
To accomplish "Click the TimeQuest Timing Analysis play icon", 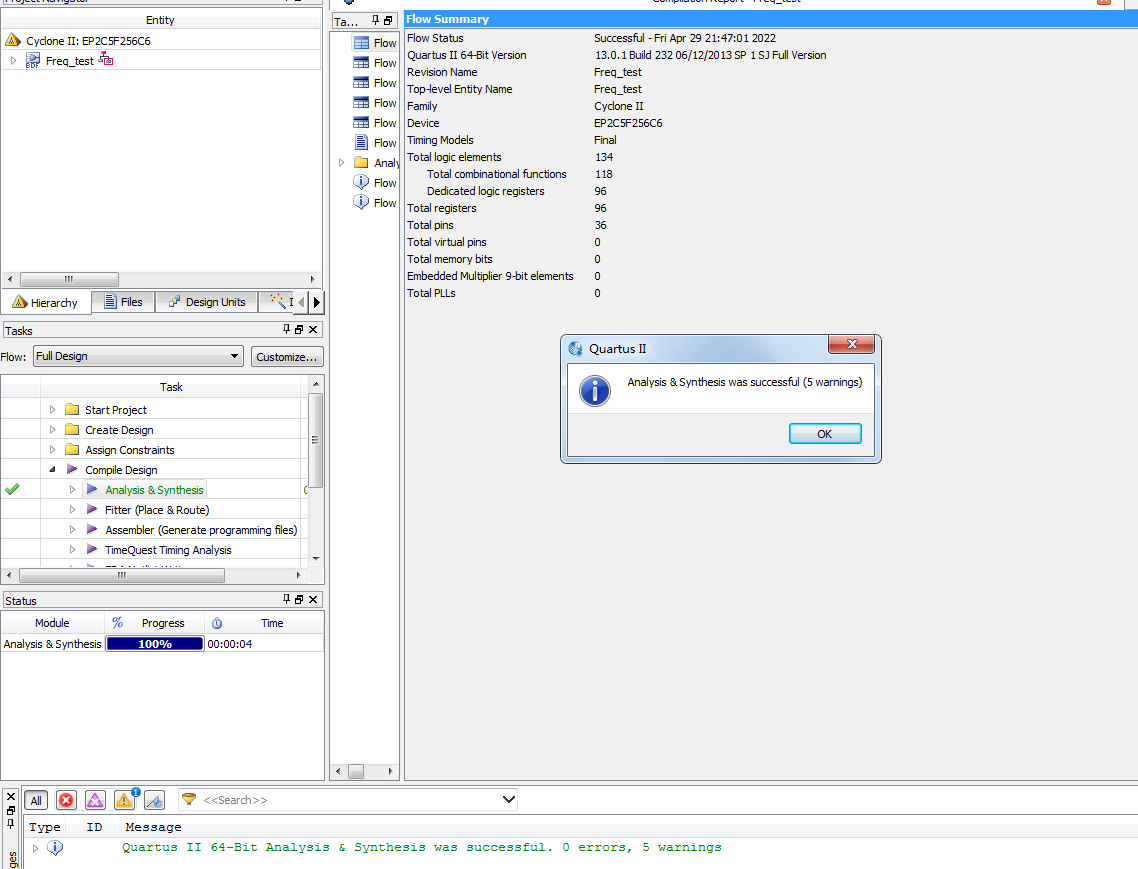I will [x=92, y=549].
